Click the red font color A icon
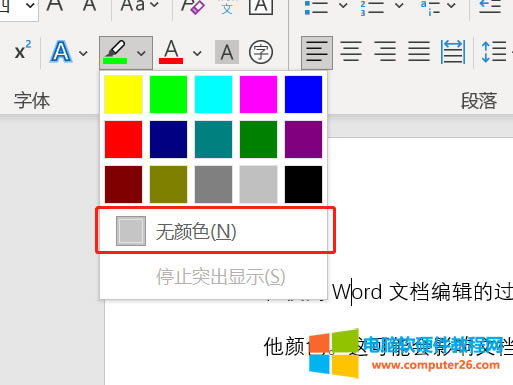 171,52
